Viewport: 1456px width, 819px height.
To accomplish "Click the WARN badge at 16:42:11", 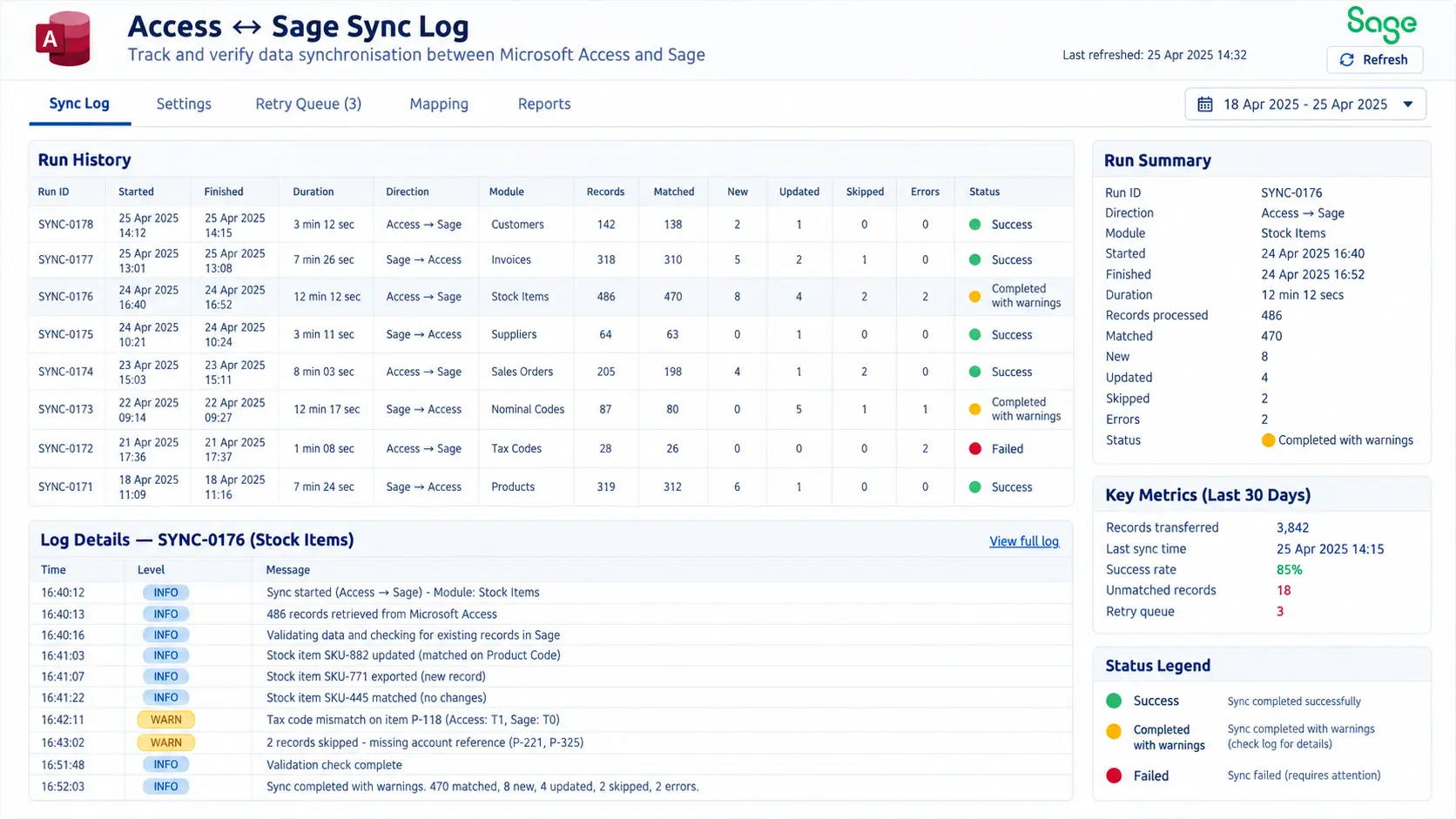I will tap(165, 720).
